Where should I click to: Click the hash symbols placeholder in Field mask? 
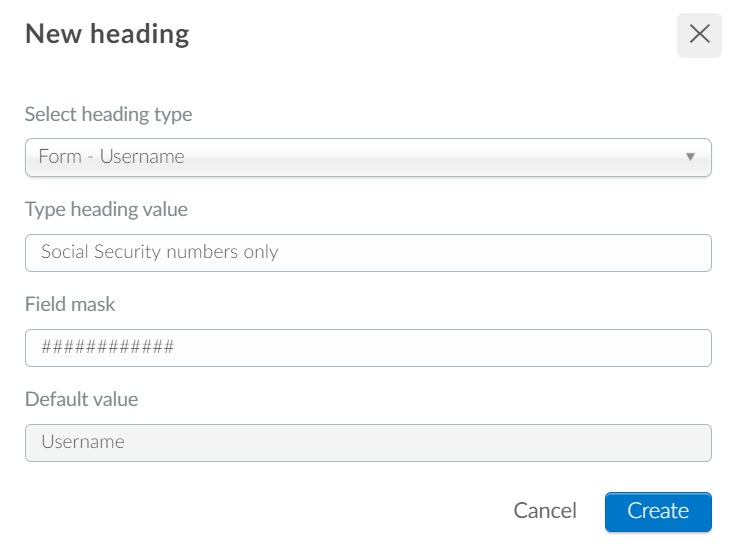(108, 347)
